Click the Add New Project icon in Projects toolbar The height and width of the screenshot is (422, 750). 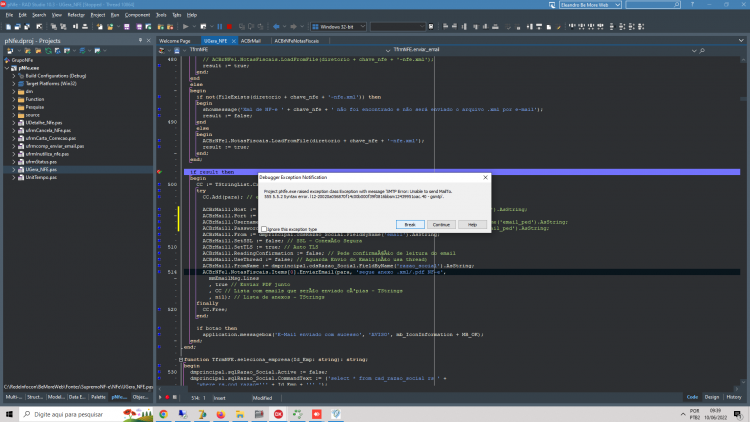[x=28, y=51]
